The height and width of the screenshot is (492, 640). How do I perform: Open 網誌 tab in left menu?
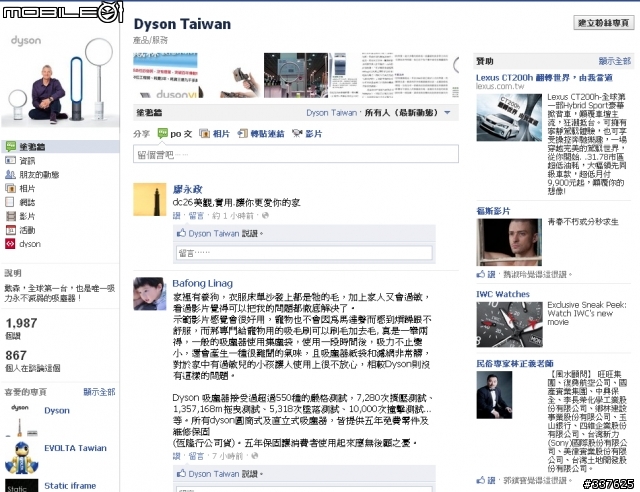tap(27, 202)
